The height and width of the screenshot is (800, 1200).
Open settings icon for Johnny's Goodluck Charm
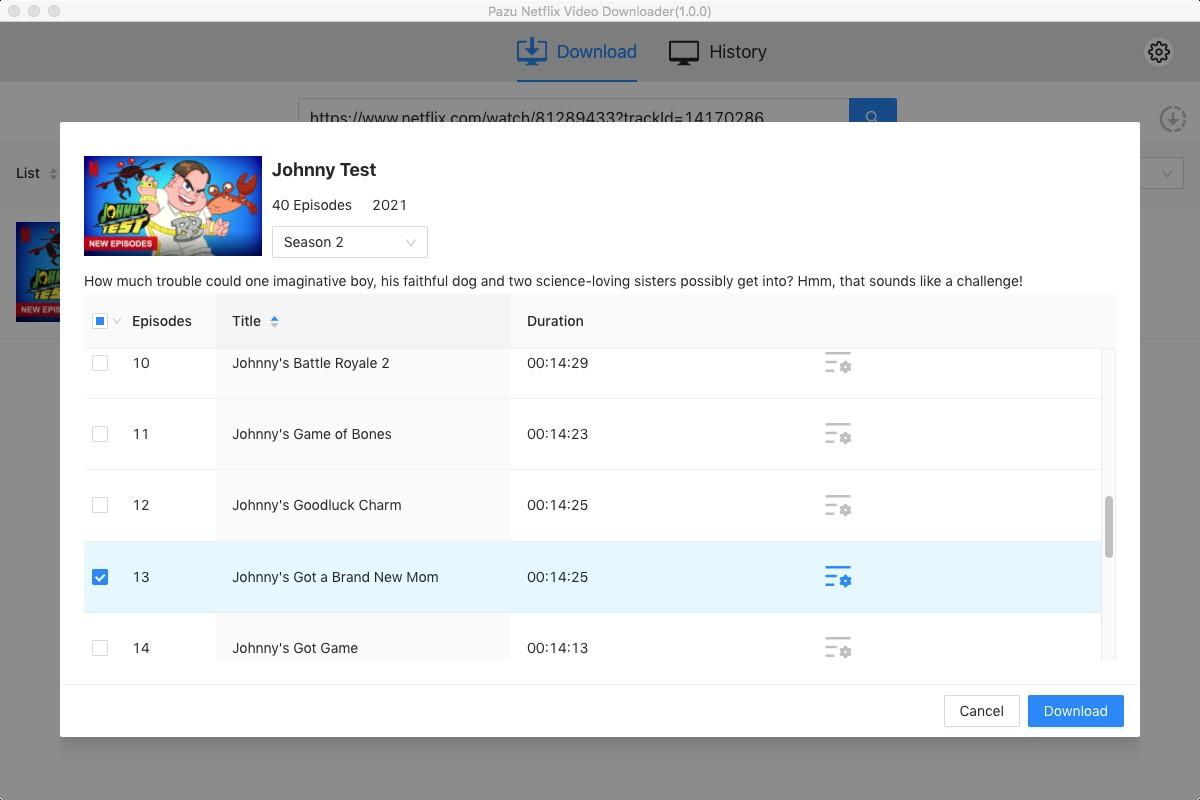(x=837, y=505)
